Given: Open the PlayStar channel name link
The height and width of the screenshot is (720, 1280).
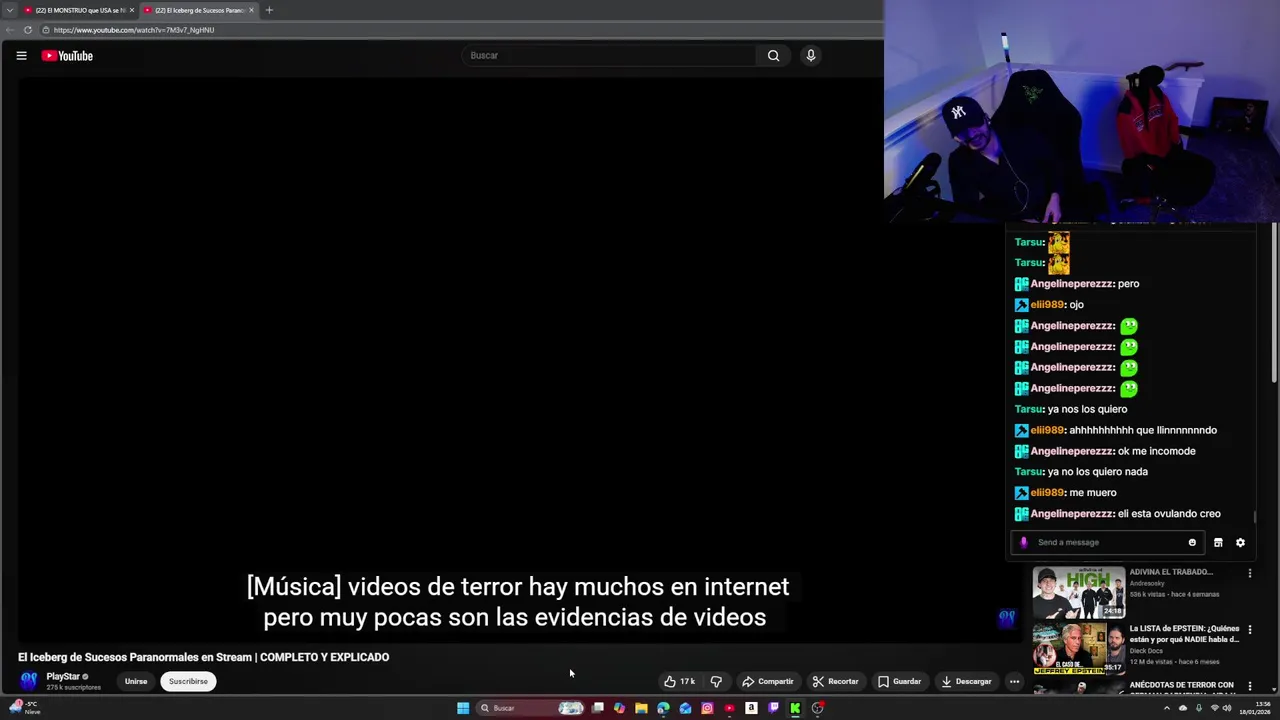Looking at the screenshot, I should point(63,677).
